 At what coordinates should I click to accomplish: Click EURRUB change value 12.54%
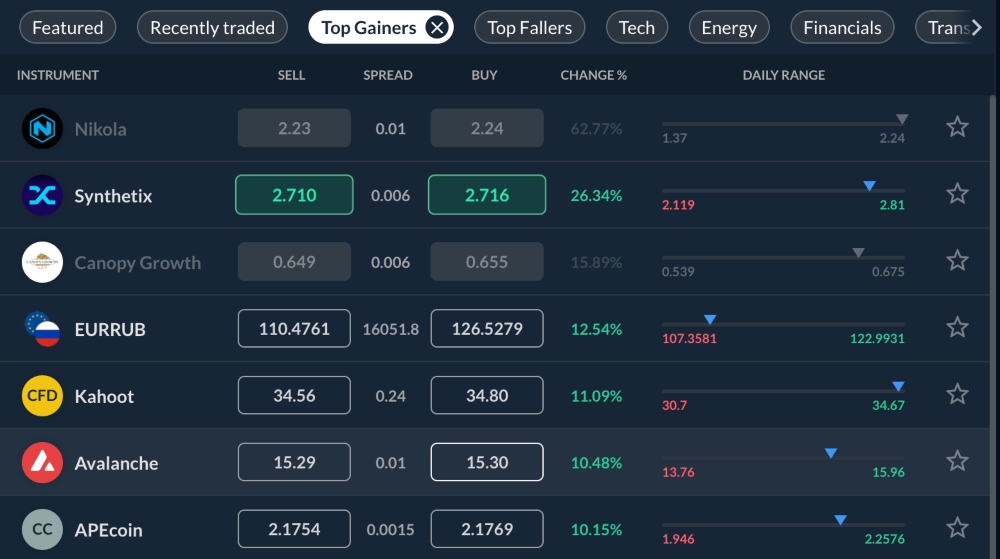coord(596,330)
